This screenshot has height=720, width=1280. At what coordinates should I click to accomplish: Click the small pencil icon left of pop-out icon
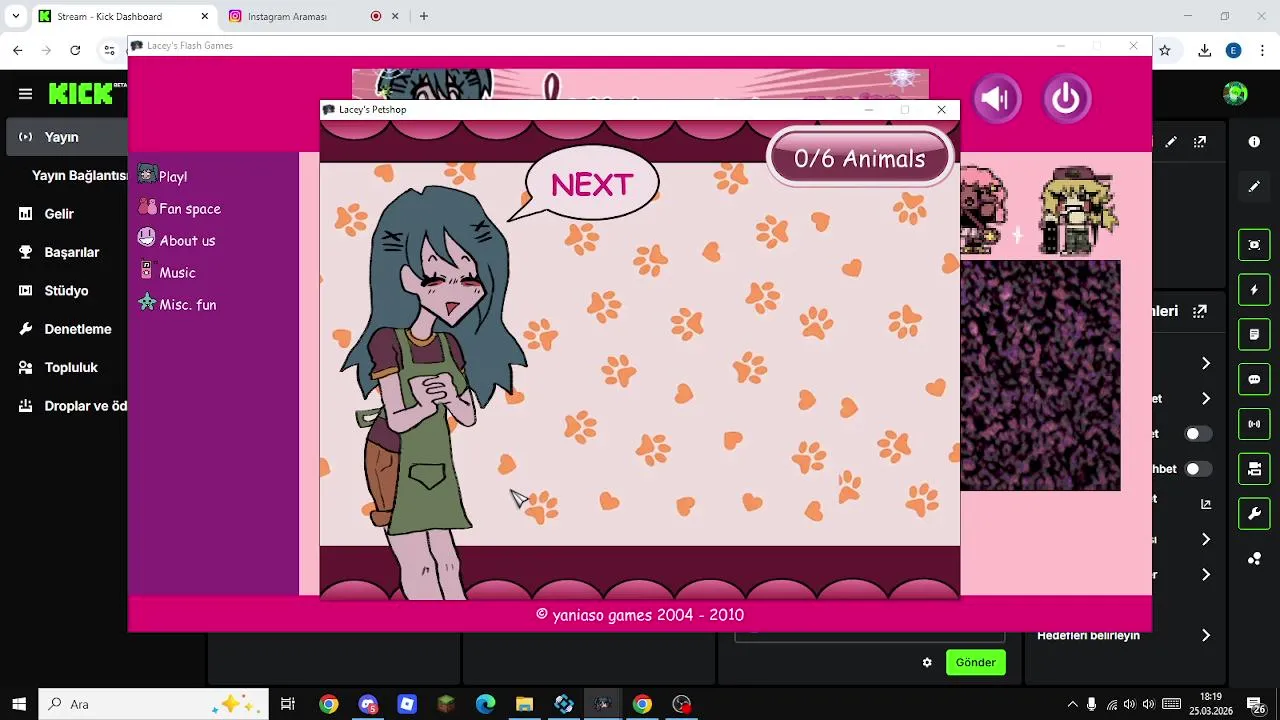point(1171,142)
